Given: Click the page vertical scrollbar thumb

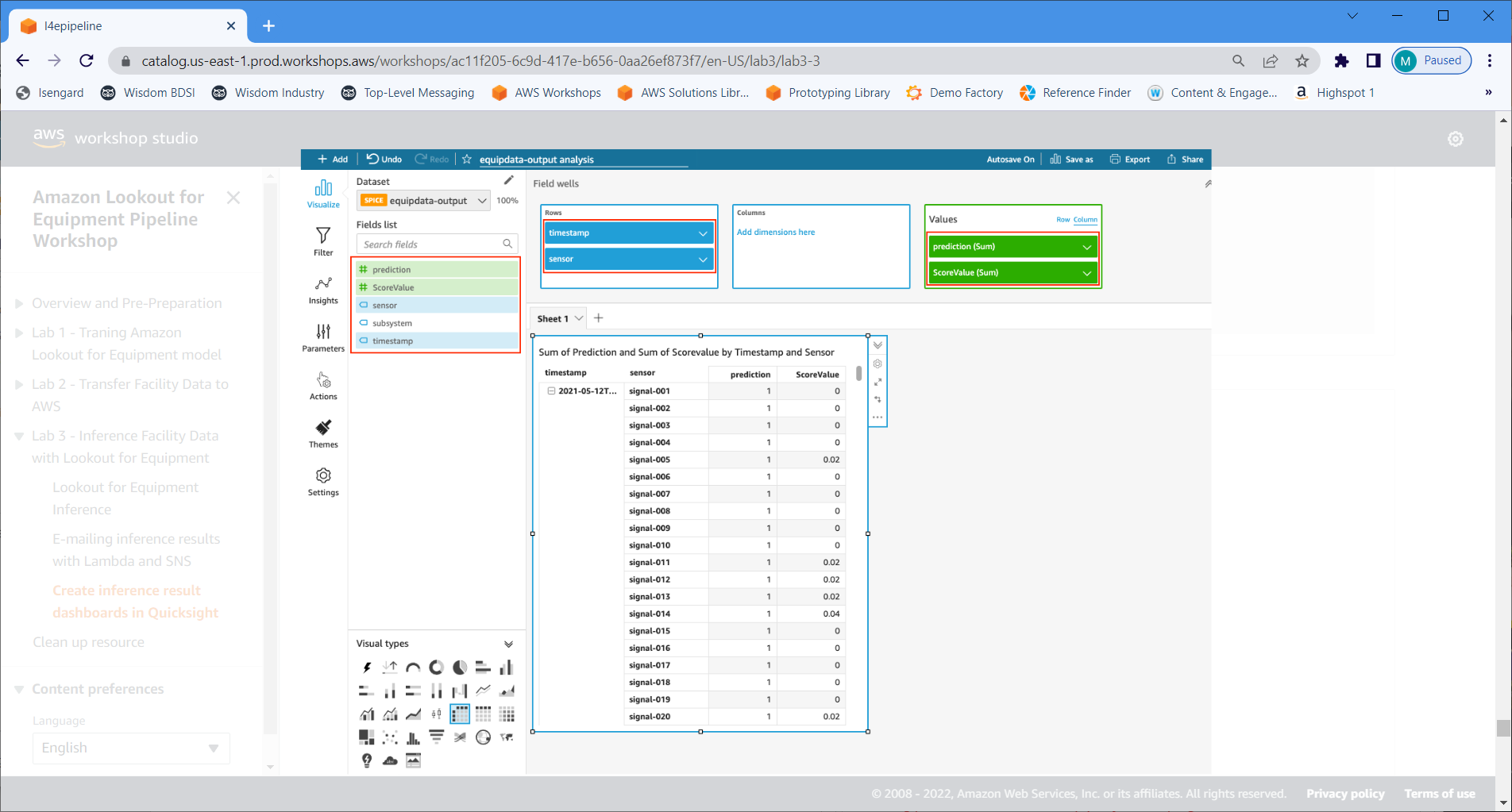Looking at the screenshot, I should tap(1502, 729).
